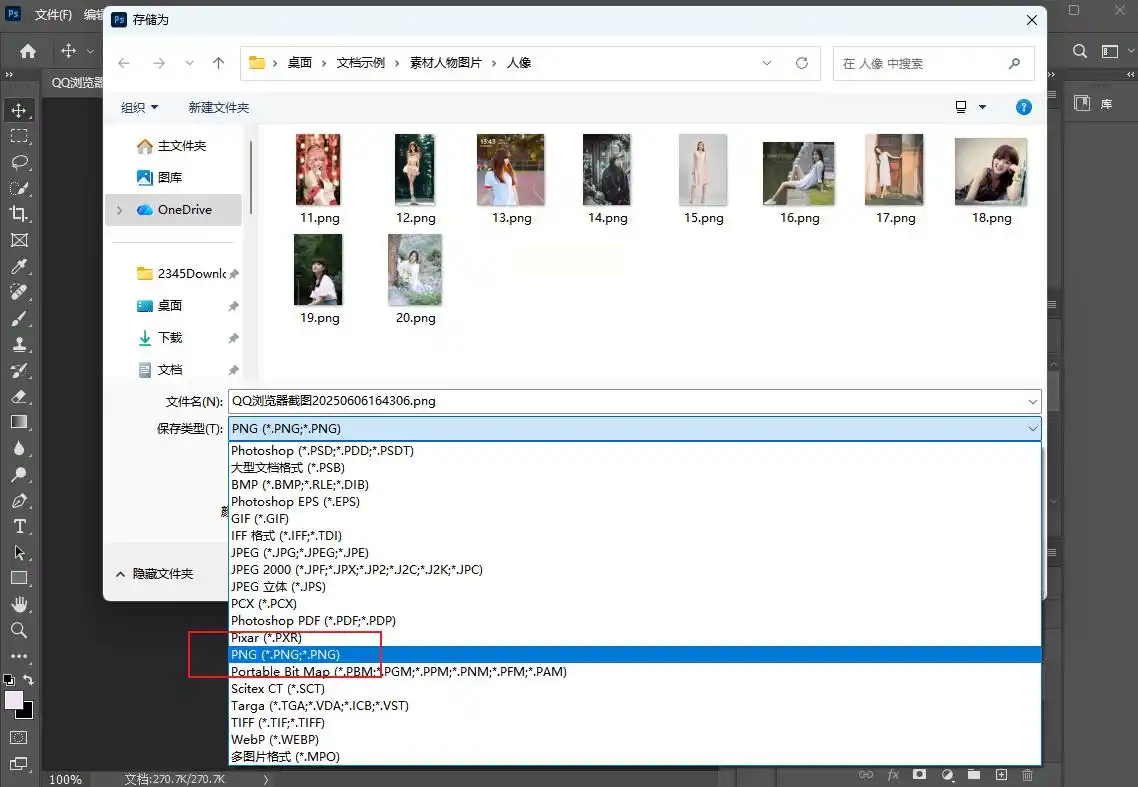The height and width of the screenshot is (787, 1138).
Task: Select the Eraser tool
Action: (20, 396)
